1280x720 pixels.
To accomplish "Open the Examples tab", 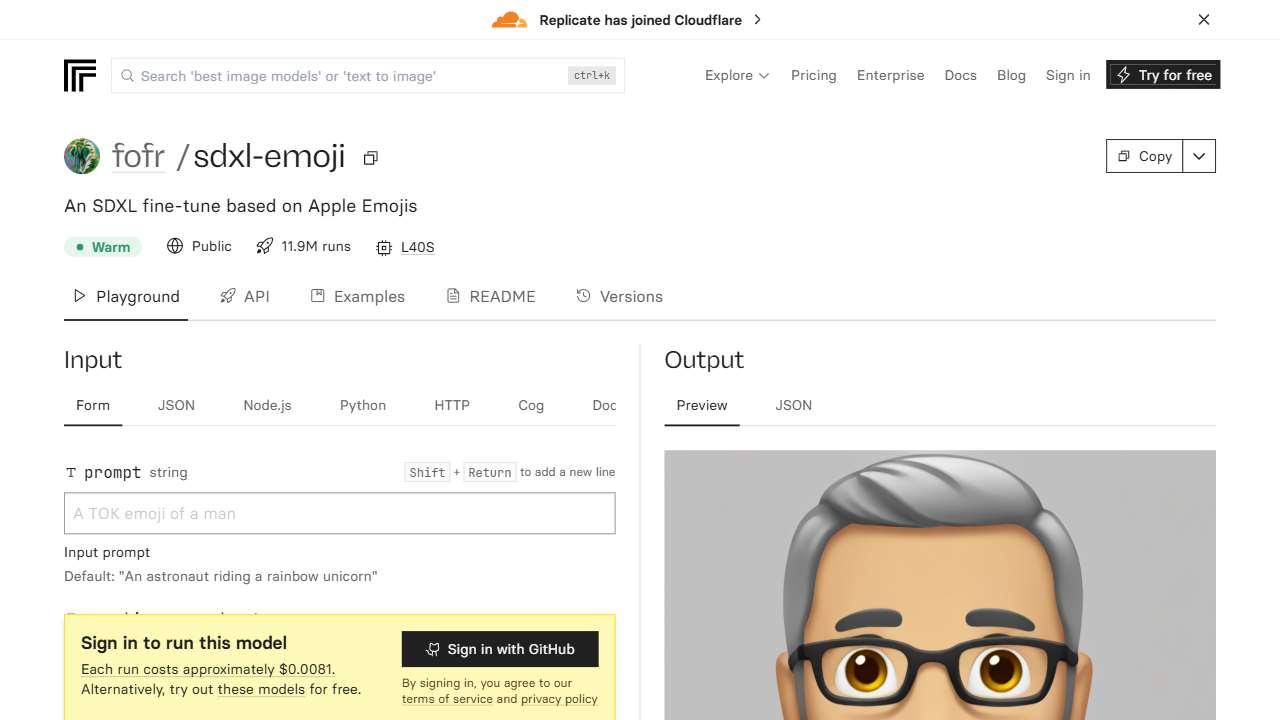I will [357, 296].
